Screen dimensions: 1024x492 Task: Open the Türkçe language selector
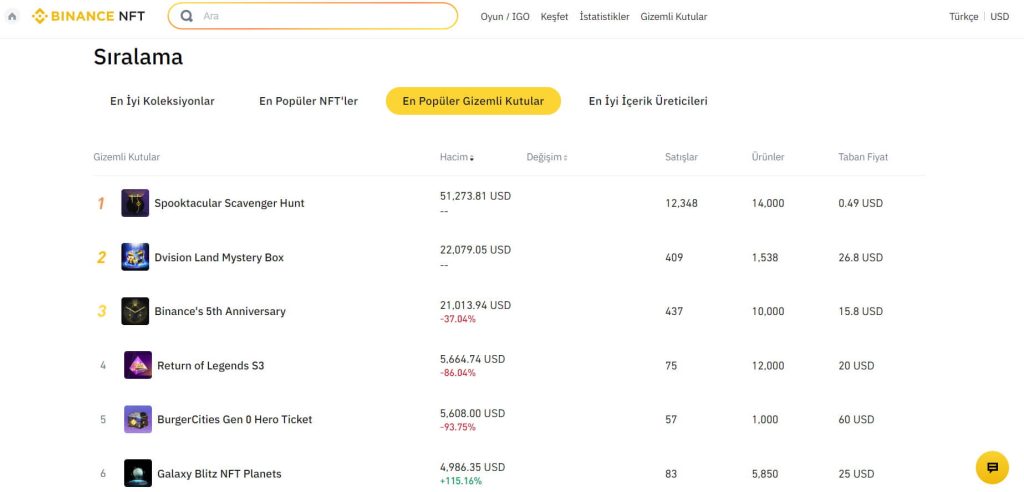(963, 16)
